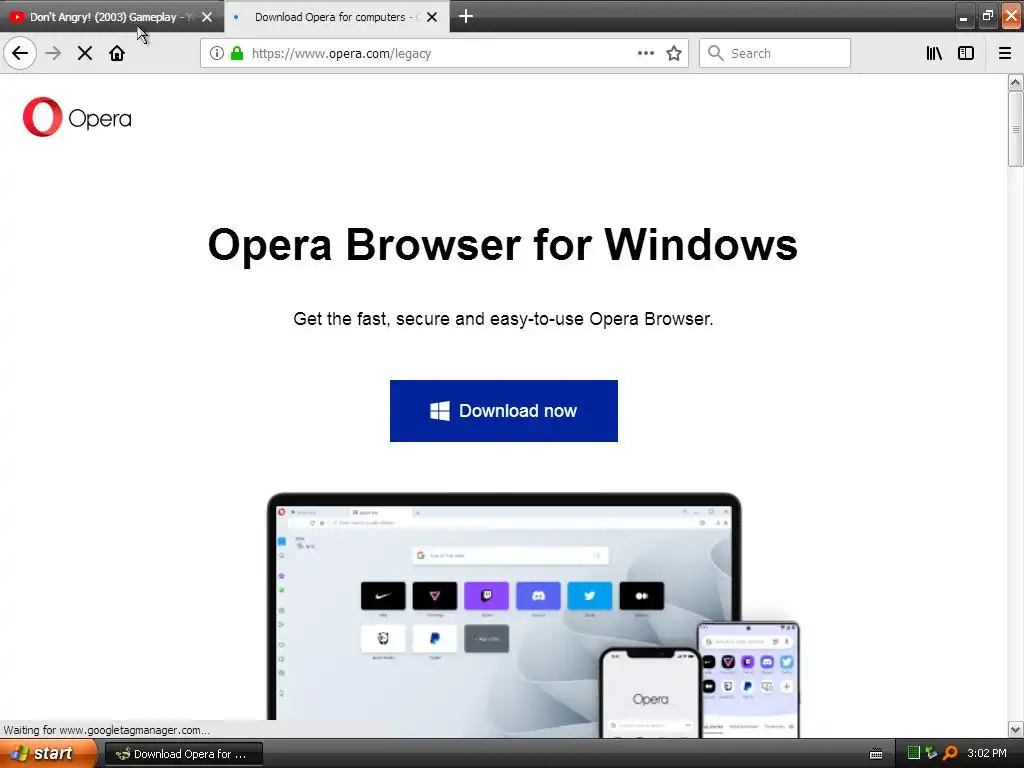
Task: Close the Don't Angry! Gameplay tab
Action: [207, 17]
